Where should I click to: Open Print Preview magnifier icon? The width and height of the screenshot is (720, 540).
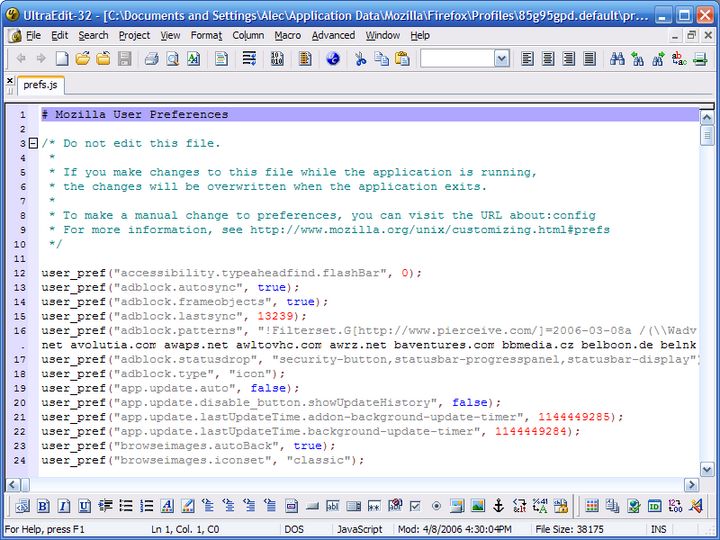tap(173, 59)
